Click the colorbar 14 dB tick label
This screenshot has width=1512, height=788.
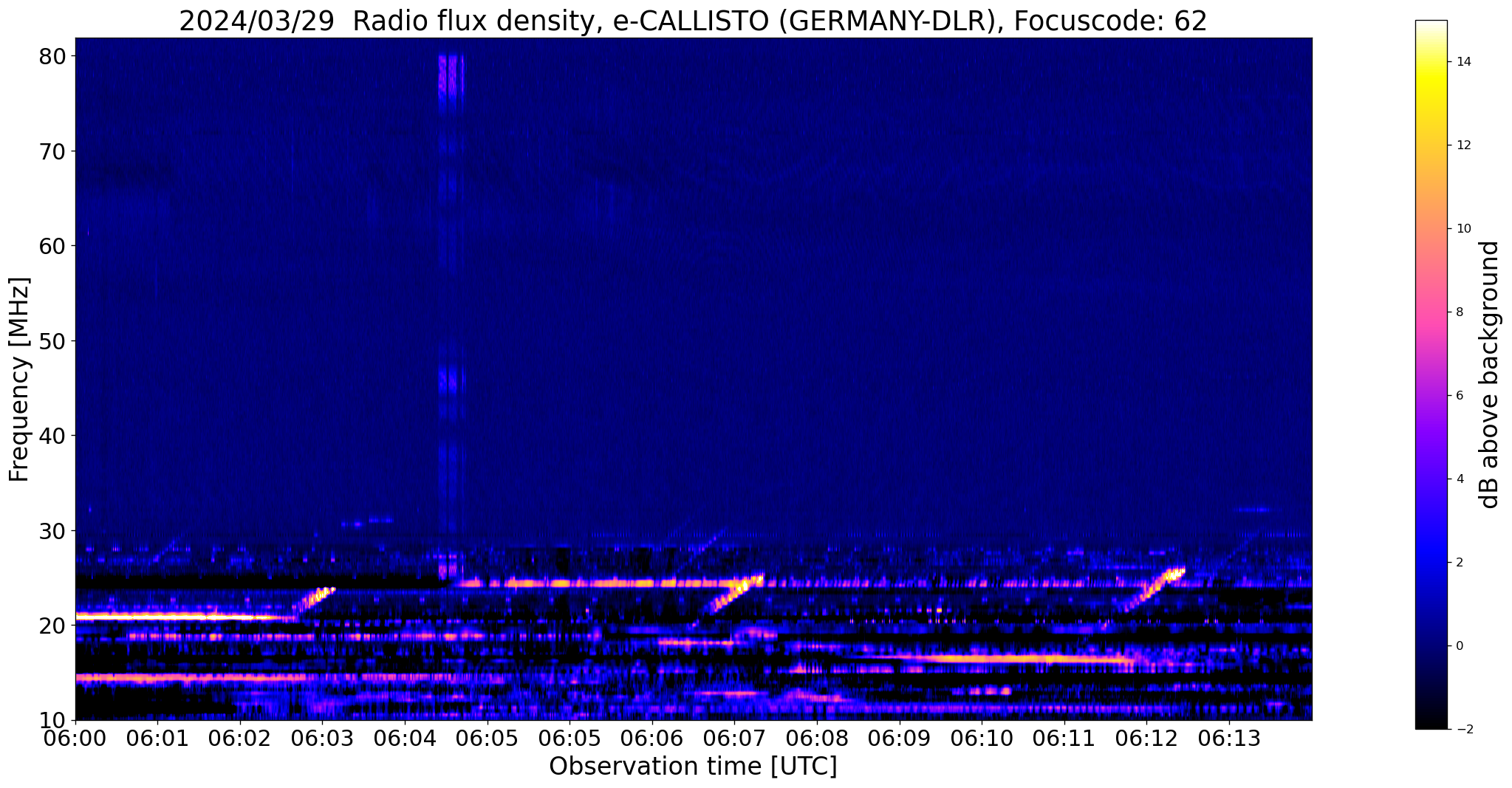(x=1463, y=62)
